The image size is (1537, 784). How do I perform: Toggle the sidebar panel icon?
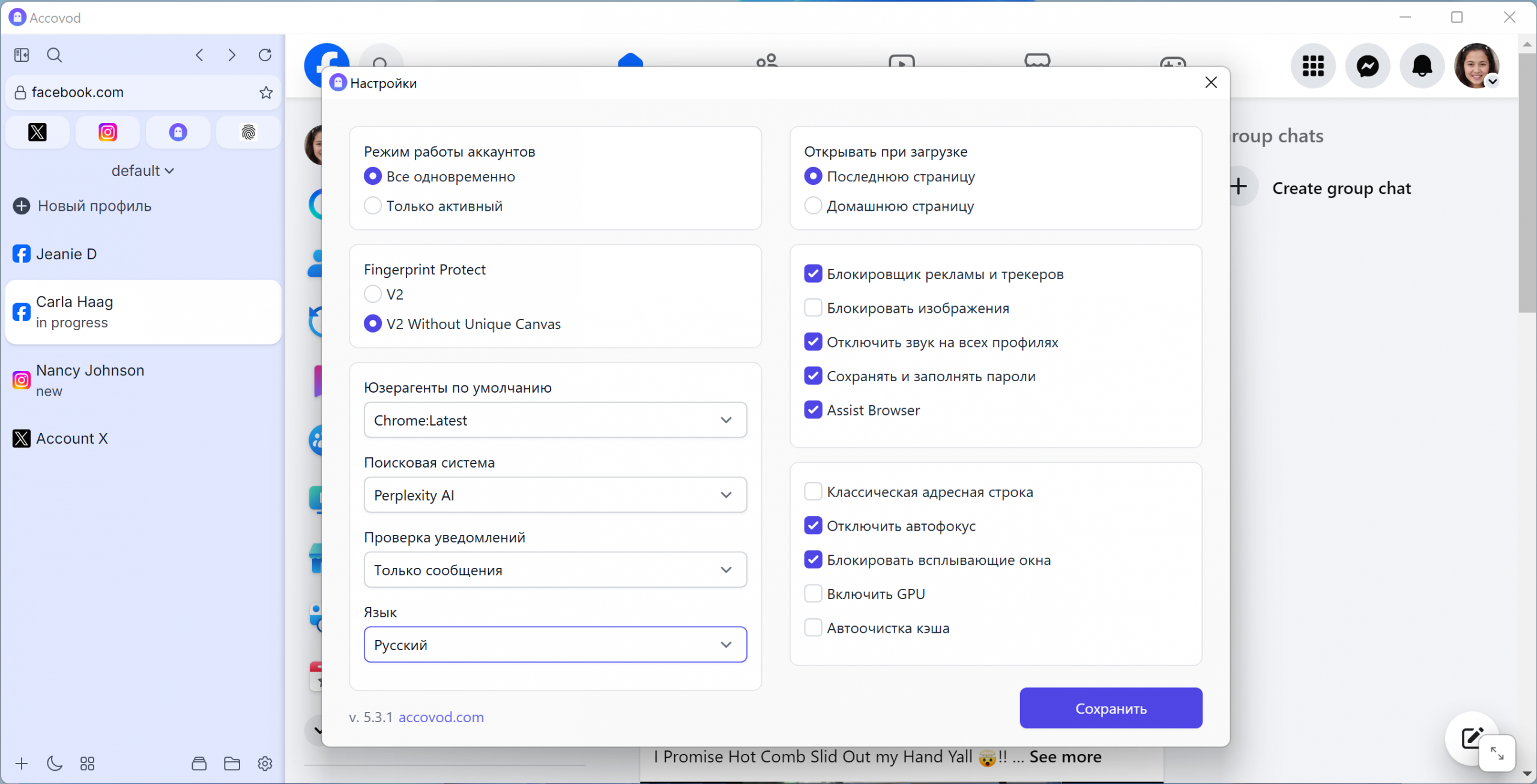tap(22, 55)
